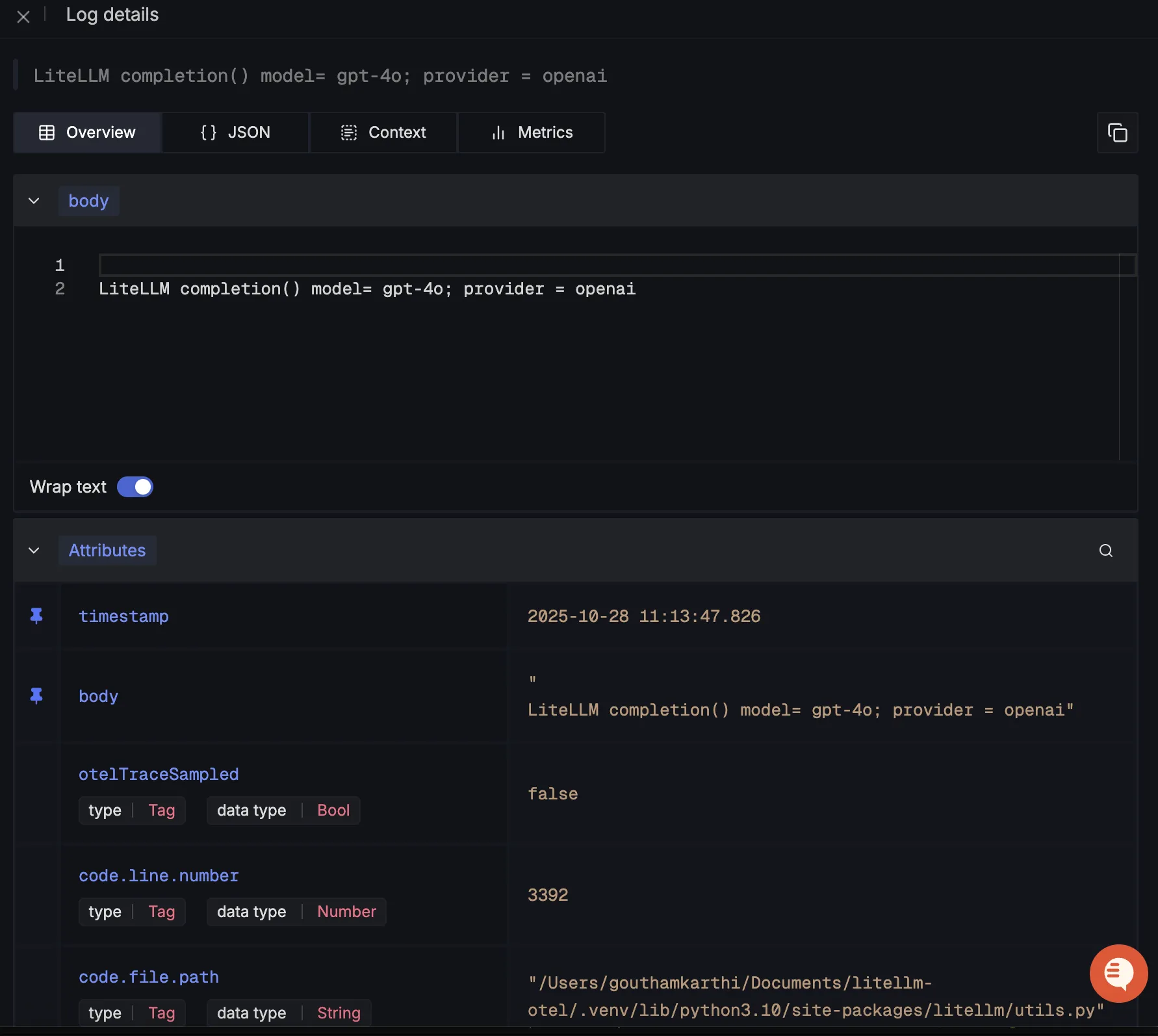1158x1036 pixels.
Task: Collapse the body section
Action: point(34,200)
